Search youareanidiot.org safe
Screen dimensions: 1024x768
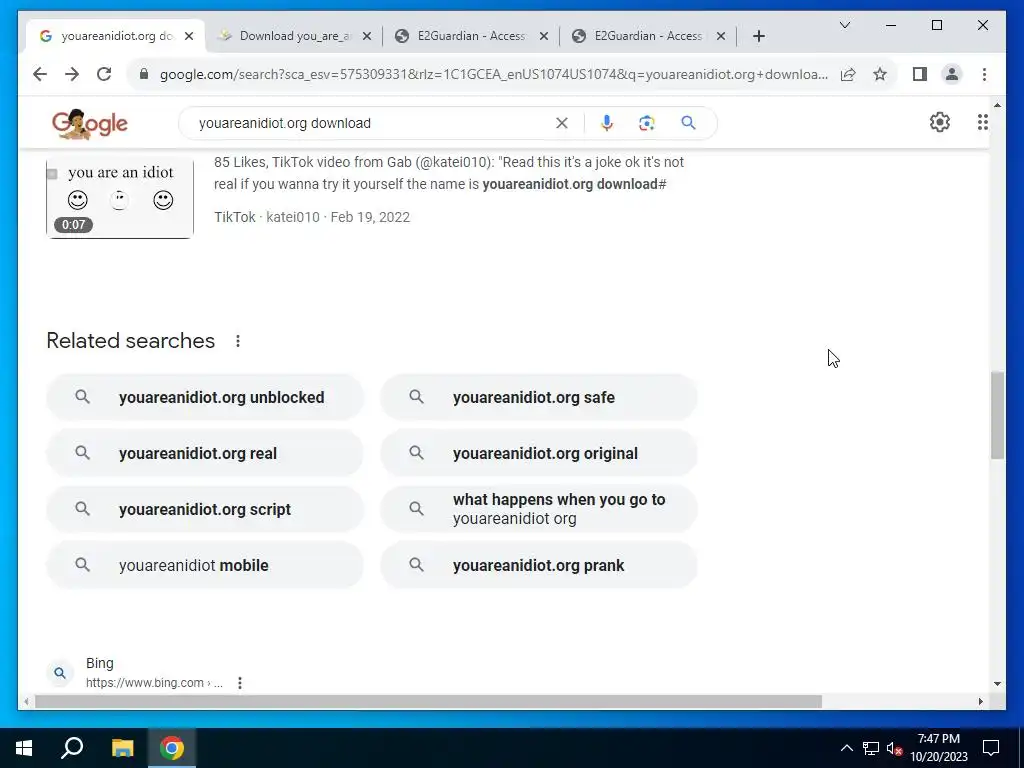(x=539, y=397)
